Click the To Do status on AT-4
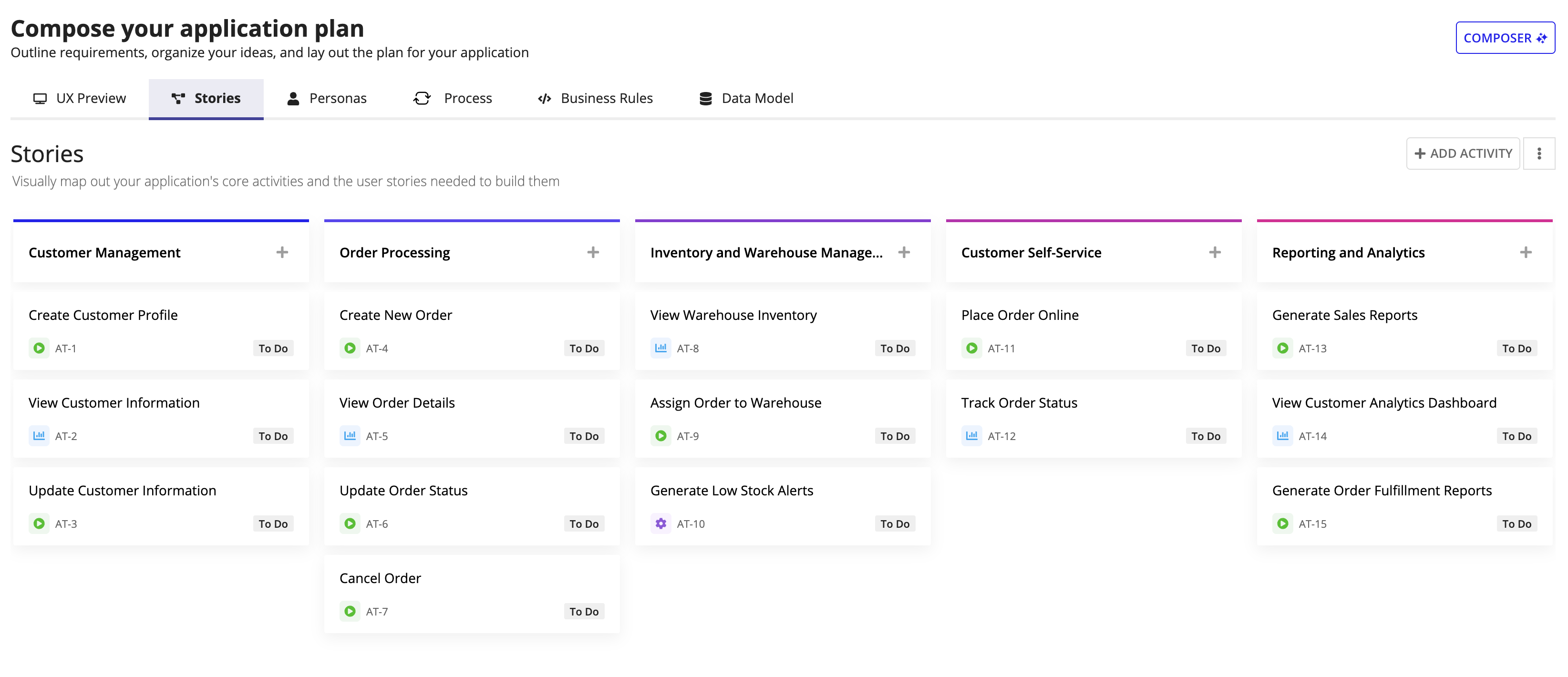The width and height of the screenshot is (1568, 677). [584, 348]
